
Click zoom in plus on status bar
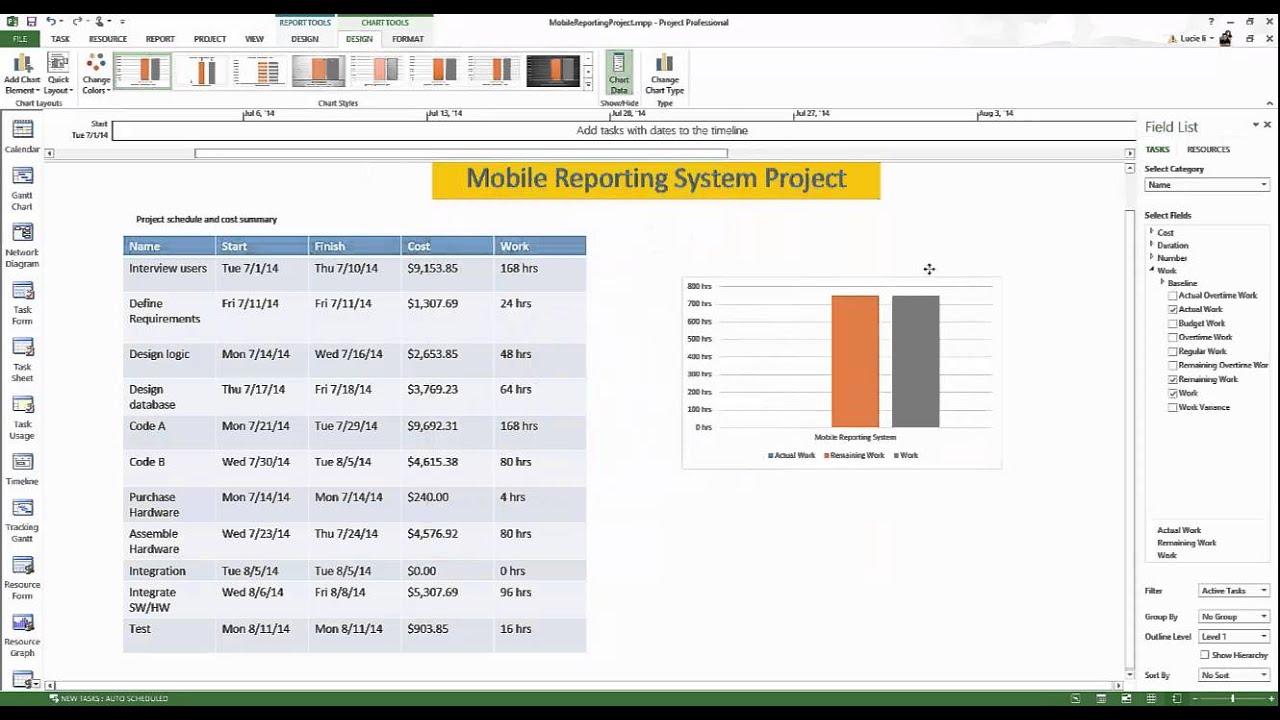pos(1270,698)
